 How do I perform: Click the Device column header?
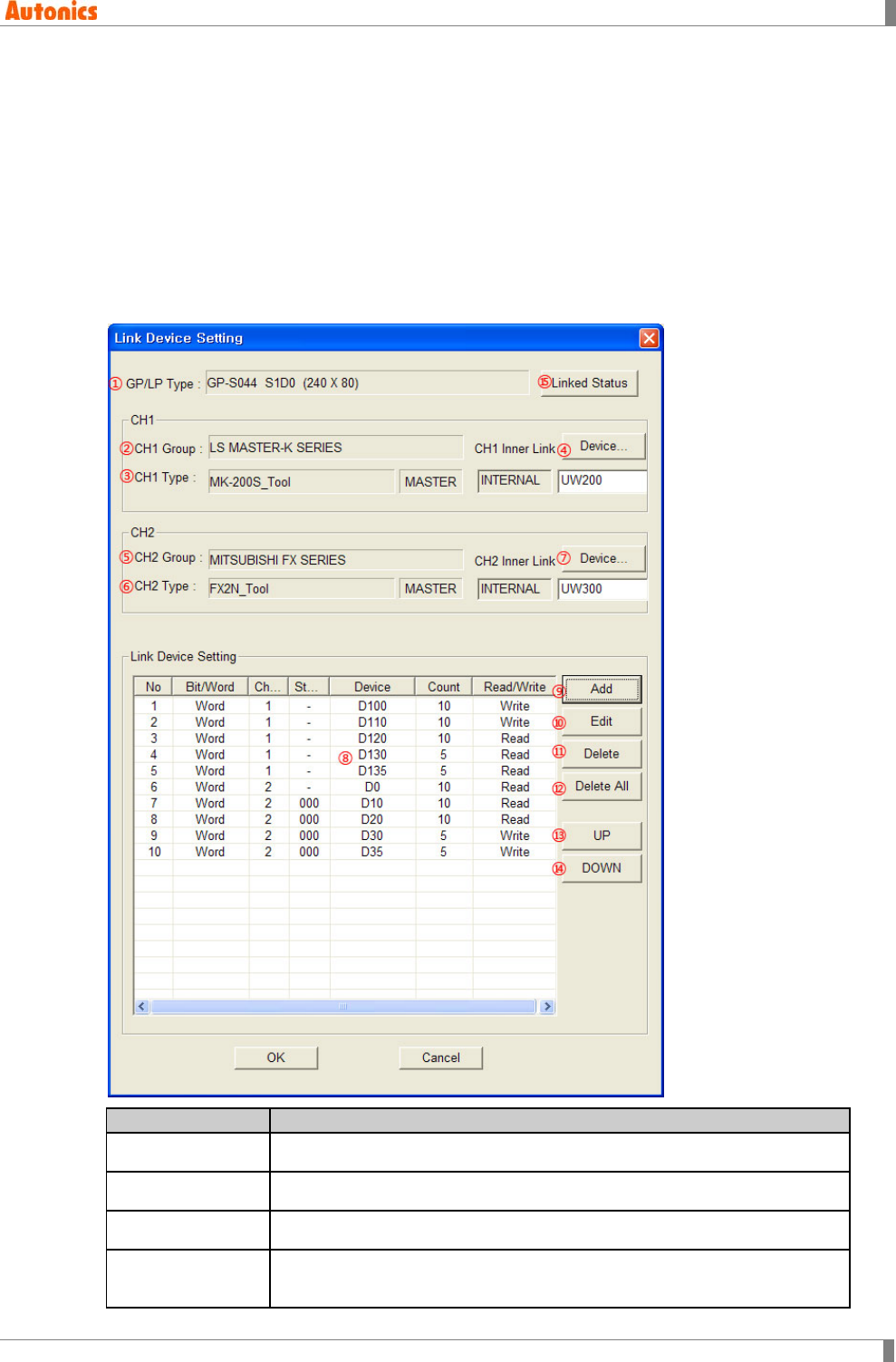point(372,687)
